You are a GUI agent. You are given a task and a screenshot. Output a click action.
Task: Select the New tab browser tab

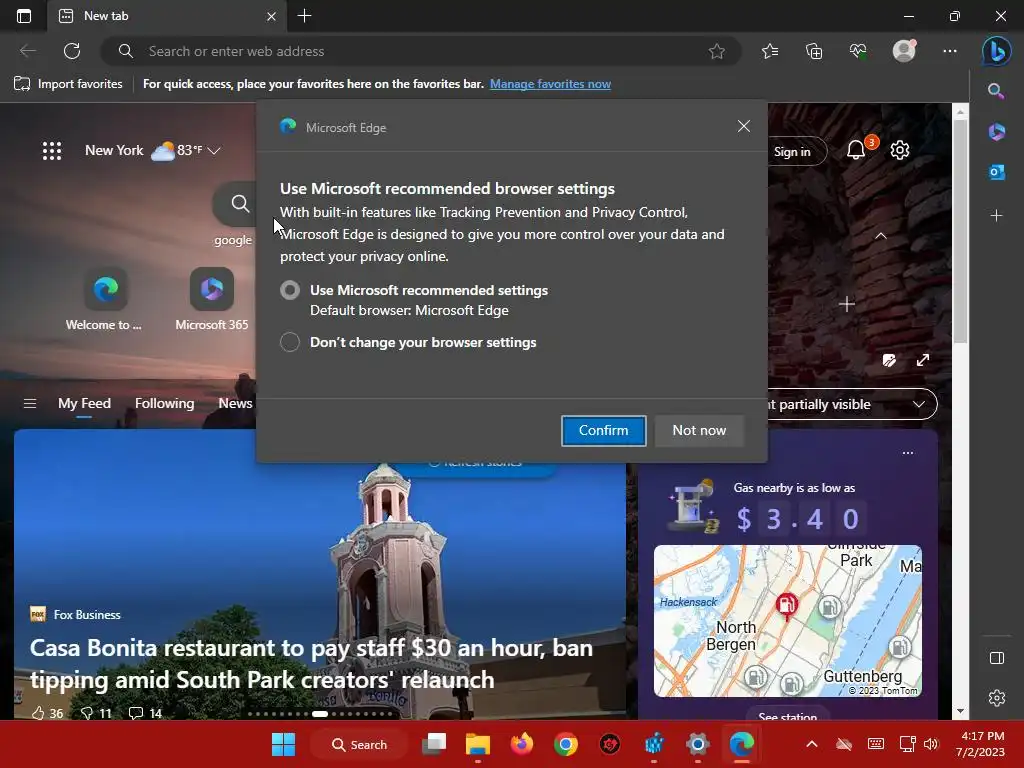tap(167, 16)
